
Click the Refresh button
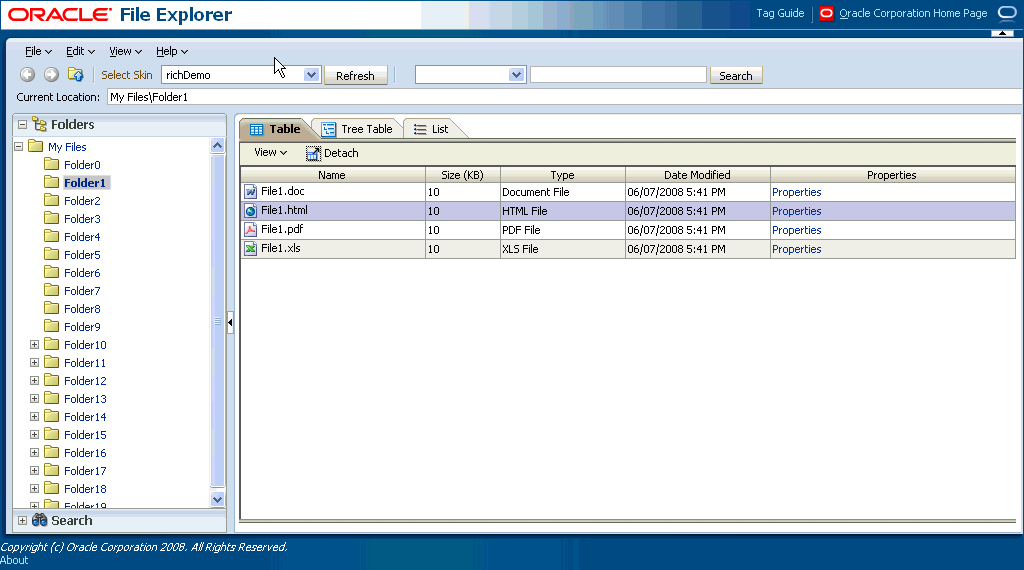(355, 76)
